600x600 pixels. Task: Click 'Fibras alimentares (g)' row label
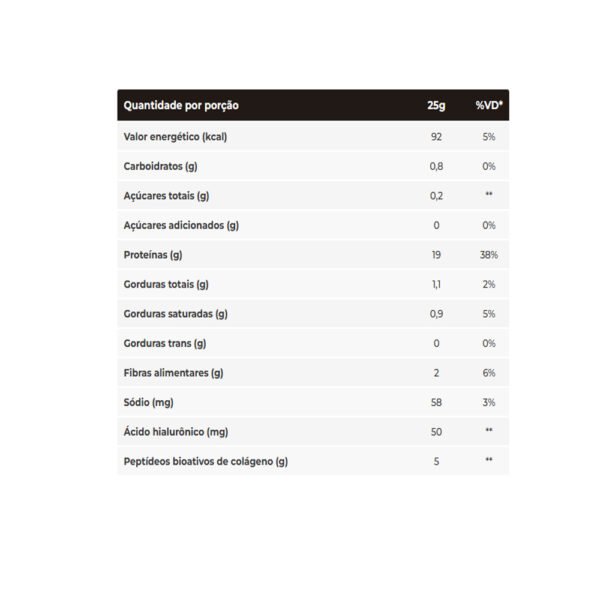point(173,373)
